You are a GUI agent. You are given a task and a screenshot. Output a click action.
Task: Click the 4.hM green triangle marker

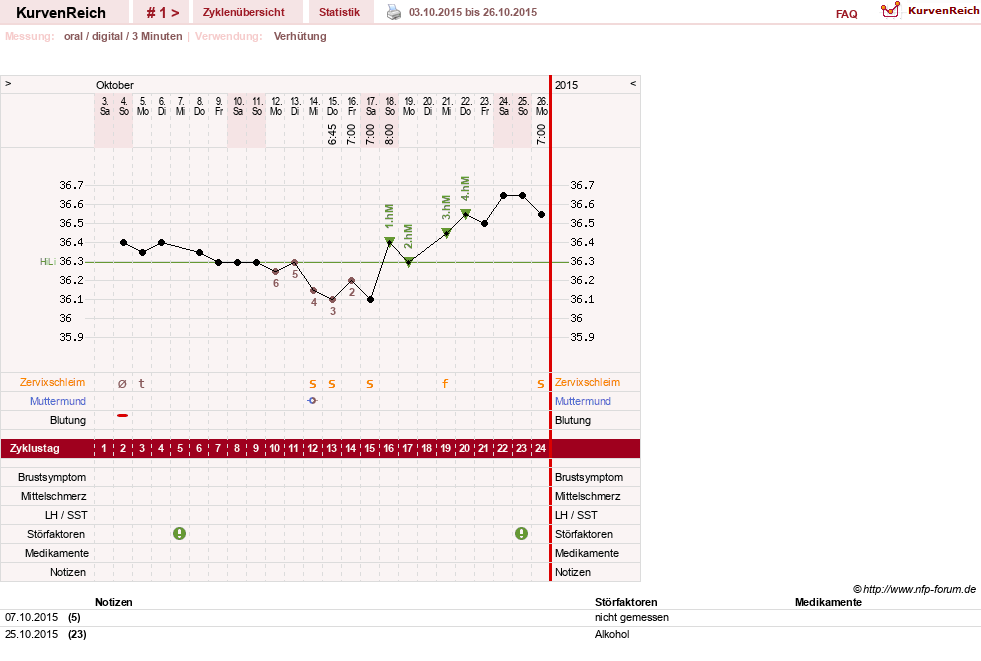465,213
